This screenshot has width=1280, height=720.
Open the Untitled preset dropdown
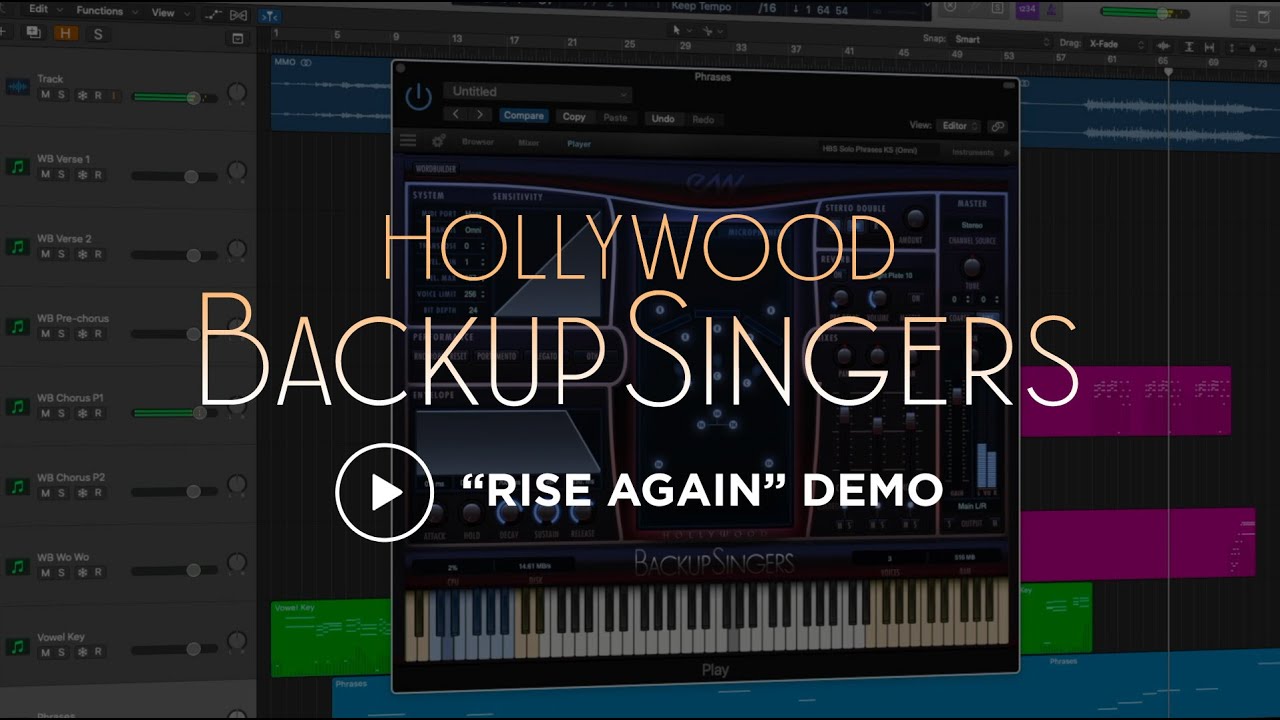point(538,92)
